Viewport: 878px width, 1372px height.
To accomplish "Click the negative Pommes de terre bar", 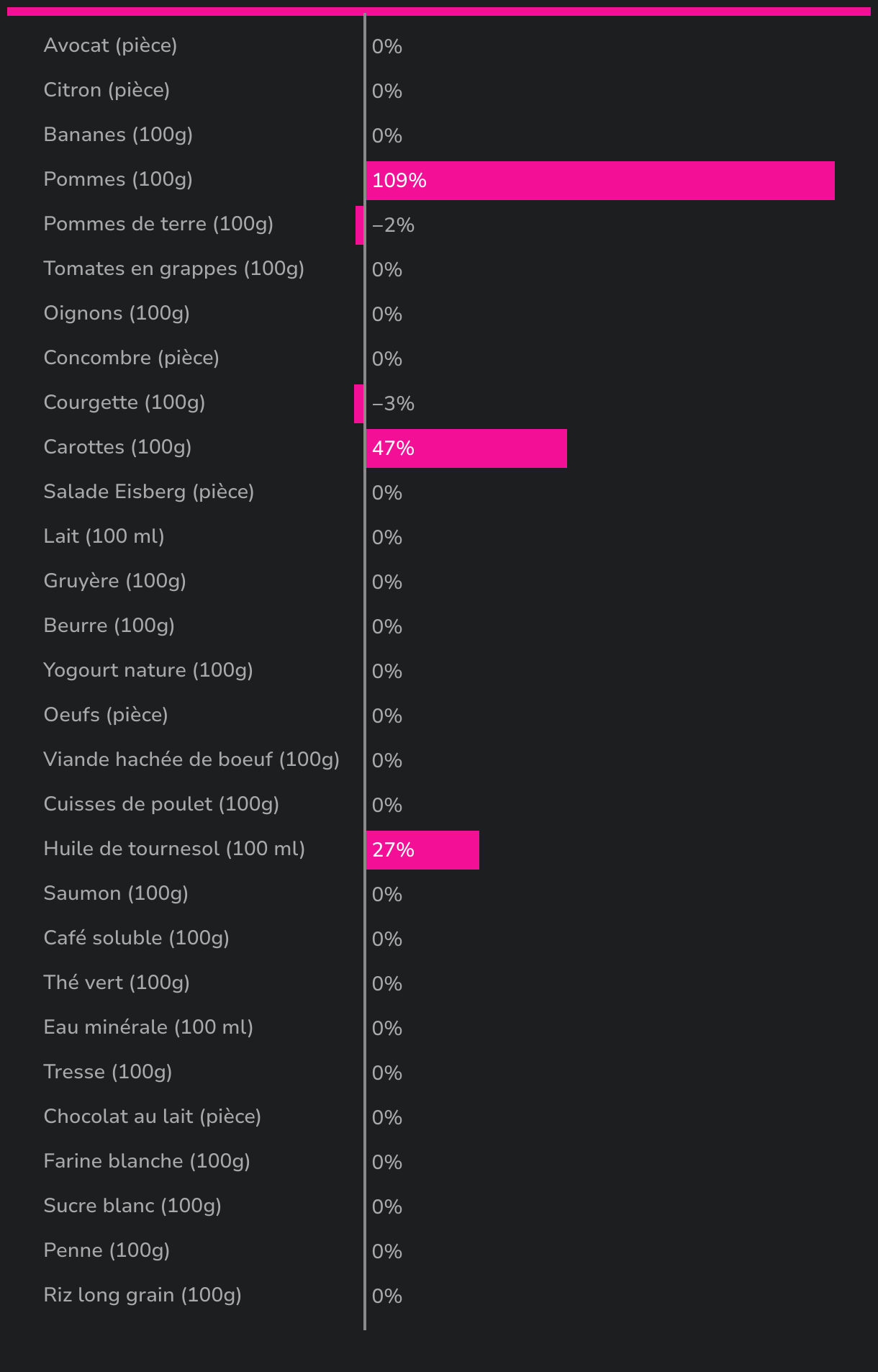I will coord(360,225).
